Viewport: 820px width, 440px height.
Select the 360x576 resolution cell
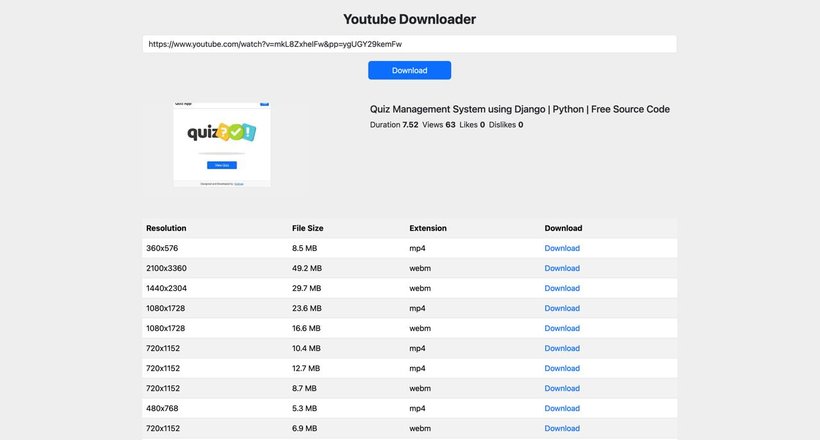click(162, 248)
